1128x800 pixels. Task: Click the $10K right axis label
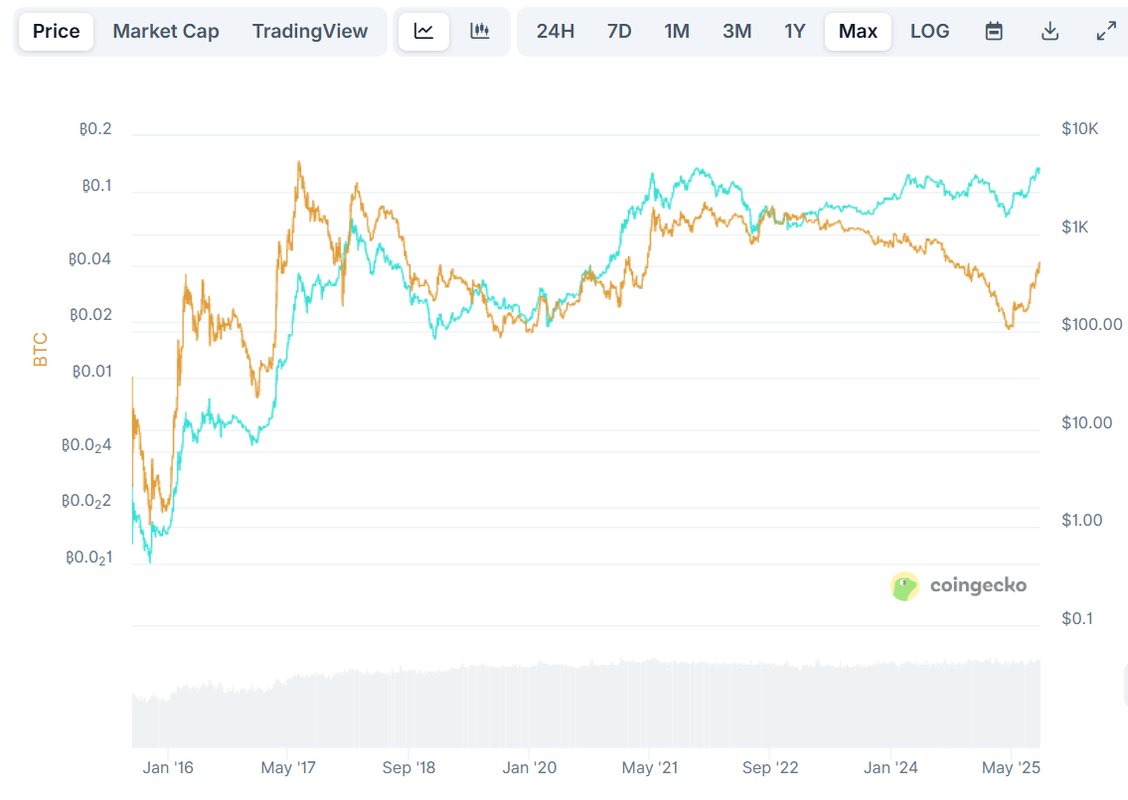tap(1080, 129)
